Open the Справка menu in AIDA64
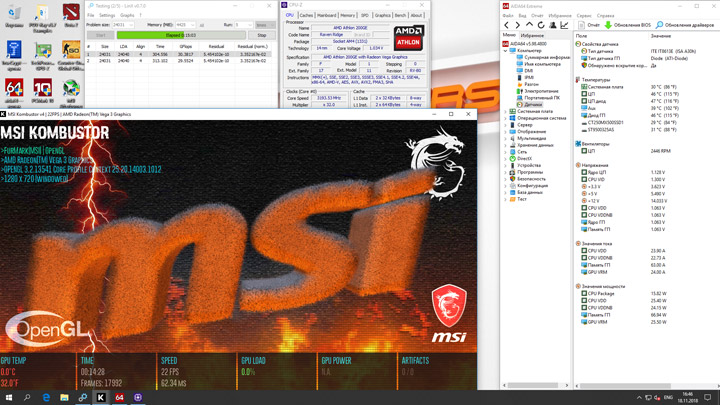 [605, 16]
